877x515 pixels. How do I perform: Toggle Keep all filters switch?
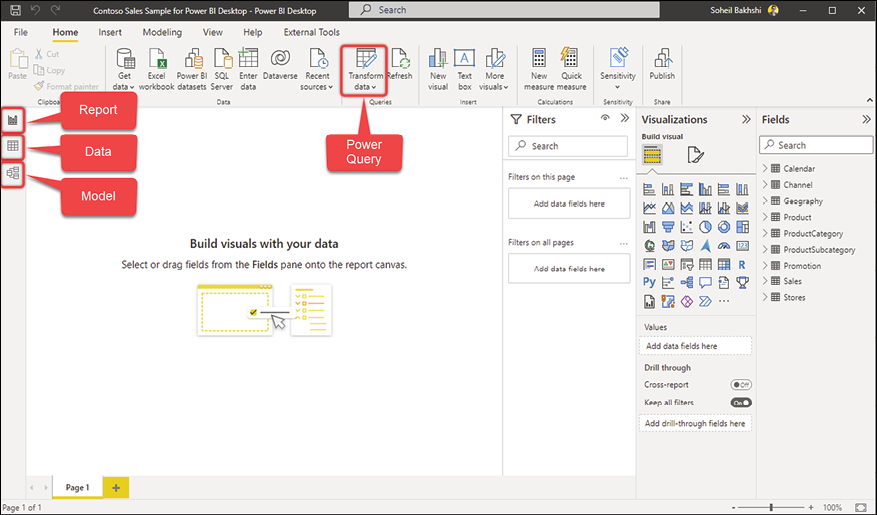741,403
